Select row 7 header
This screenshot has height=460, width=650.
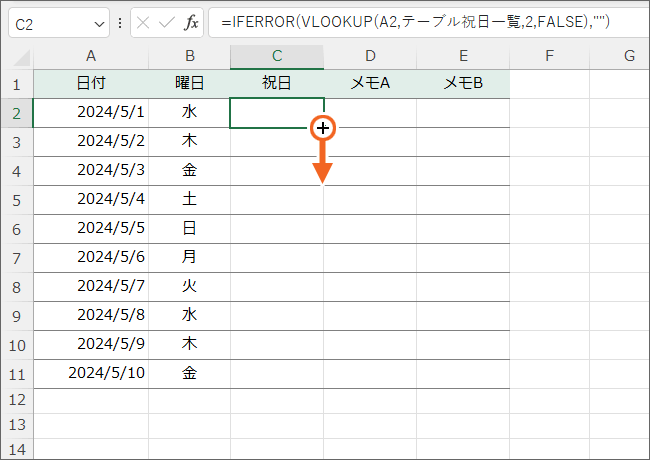click(17, 259)
